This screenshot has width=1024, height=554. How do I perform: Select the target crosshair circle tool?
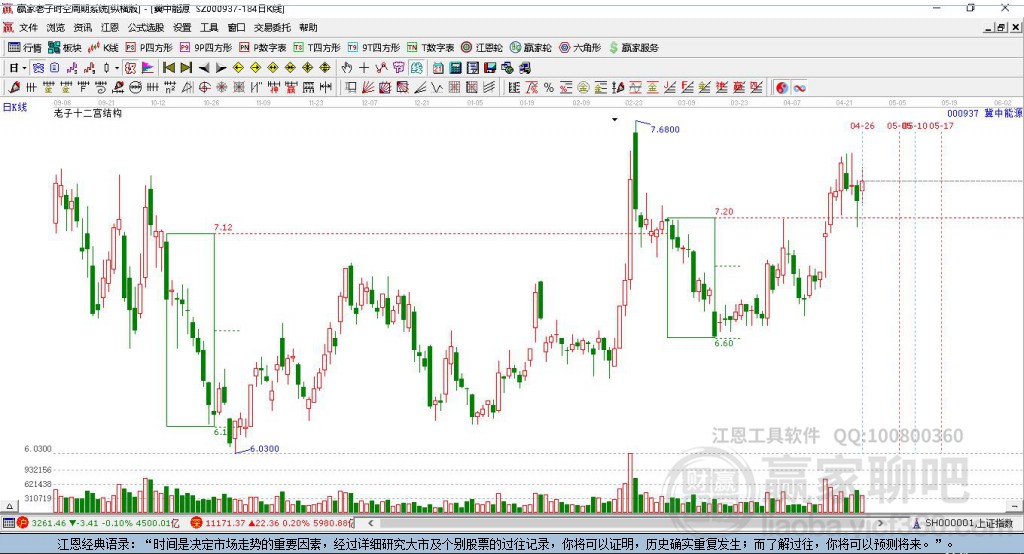click(204, 88)
